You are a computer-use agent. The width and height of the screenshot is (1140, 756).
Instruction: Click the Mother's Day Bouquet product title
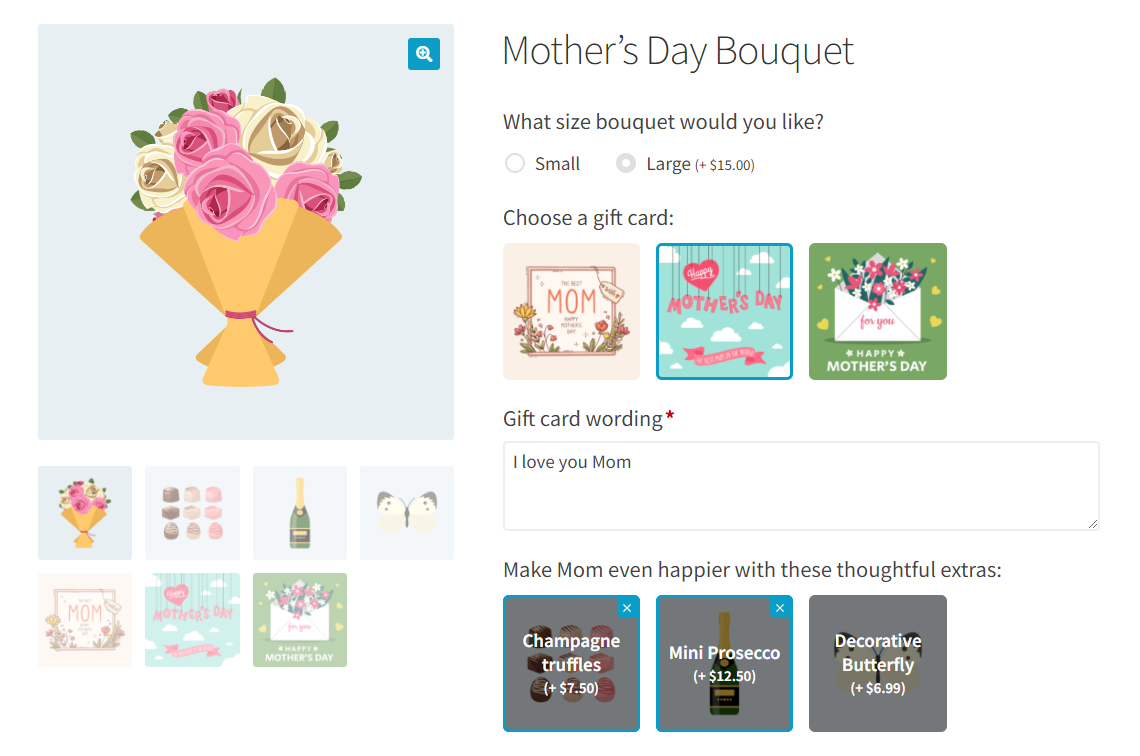click(x=677, y=50)
